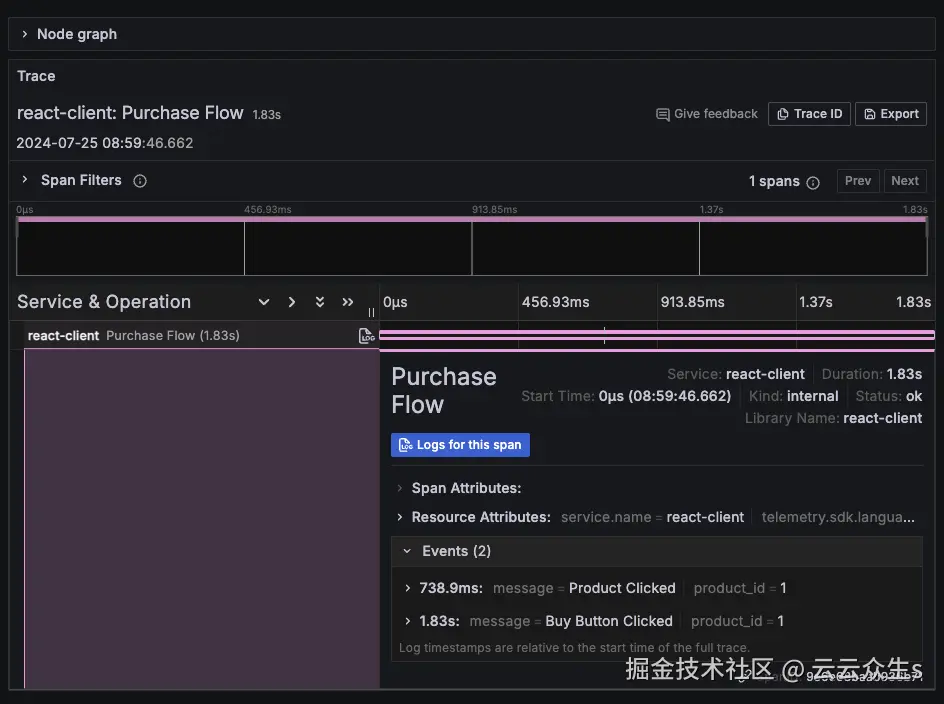Go to previous span with Prev

857,181
